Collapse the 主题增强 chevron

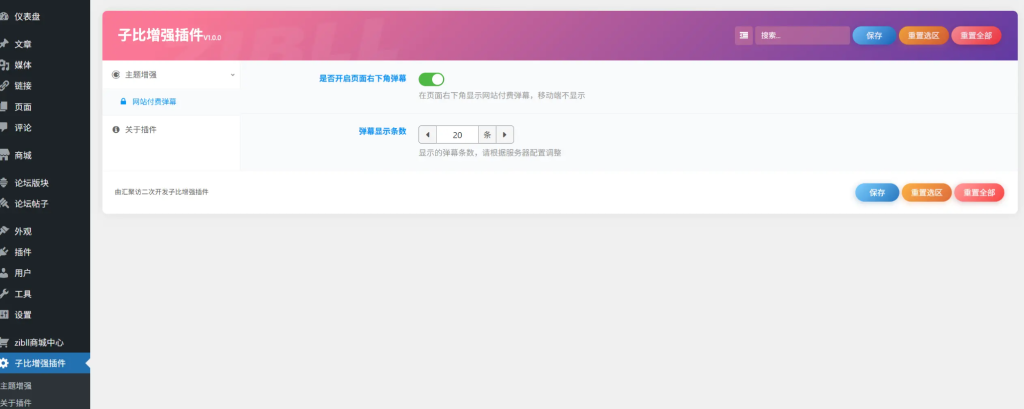click(x=232, y=75)
